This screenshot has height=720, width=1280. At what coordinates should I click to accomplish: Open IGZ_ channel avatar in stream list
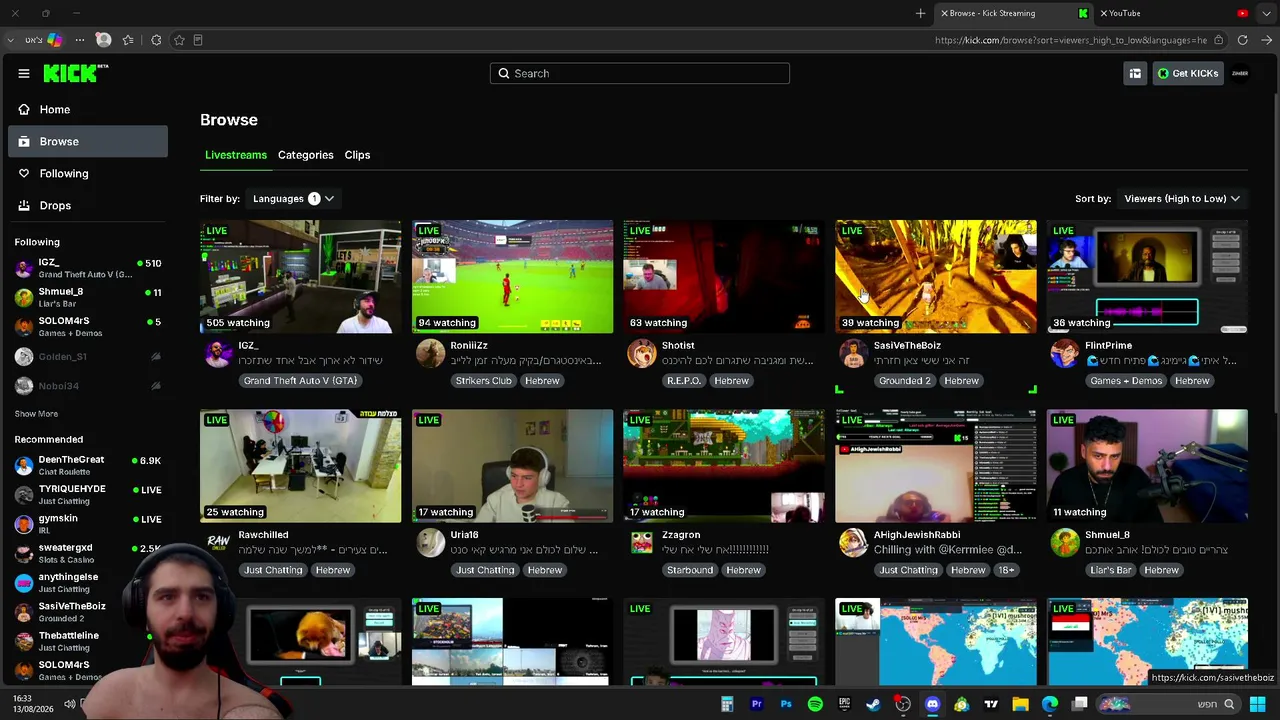tap(219, 354)
